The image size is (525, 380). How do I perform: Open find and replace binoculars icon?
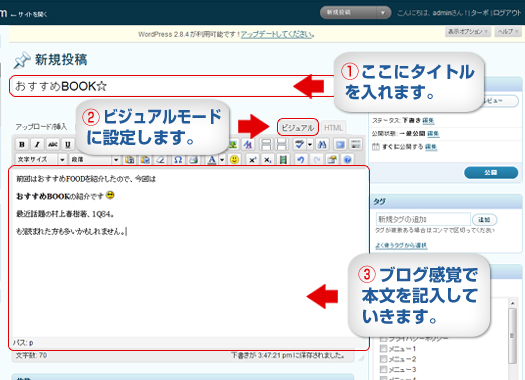pyautogui.click(x=322, y=144)
